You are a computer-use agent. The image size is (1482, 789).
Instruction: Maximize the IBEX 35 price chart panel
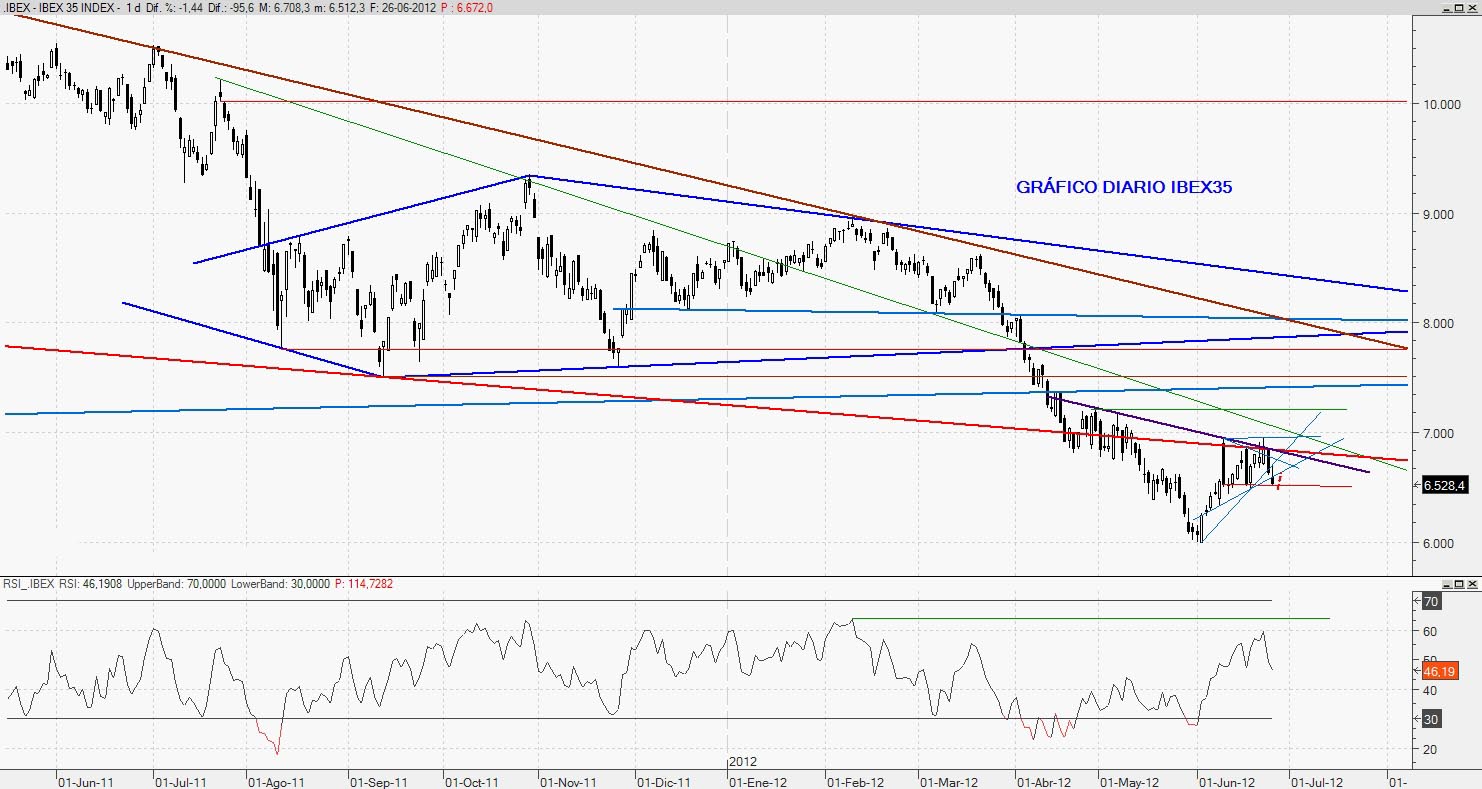click(1459, 8)
